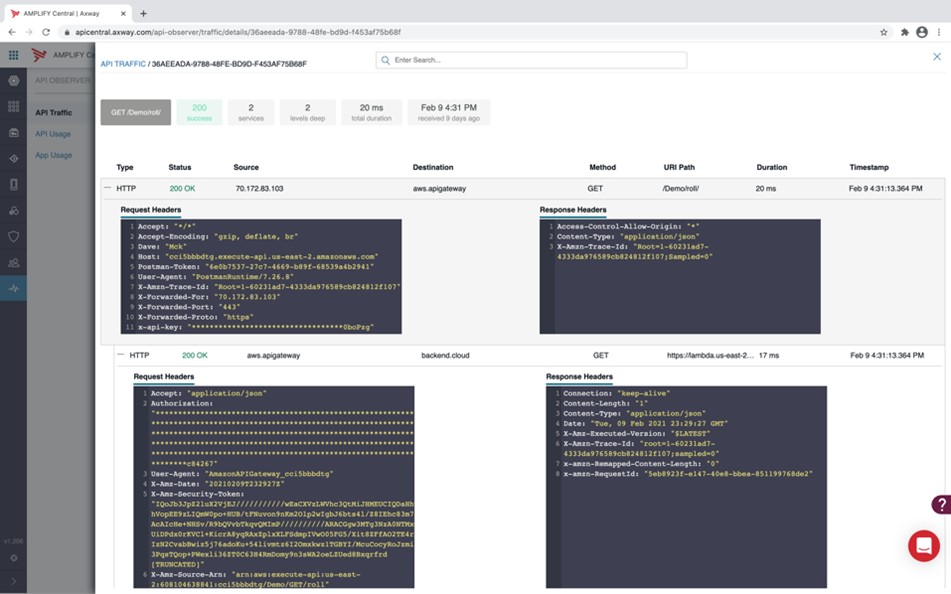951x594 pixels.
Task: Click the Feb 9 4:31 PM received tile
Action: 449,112
